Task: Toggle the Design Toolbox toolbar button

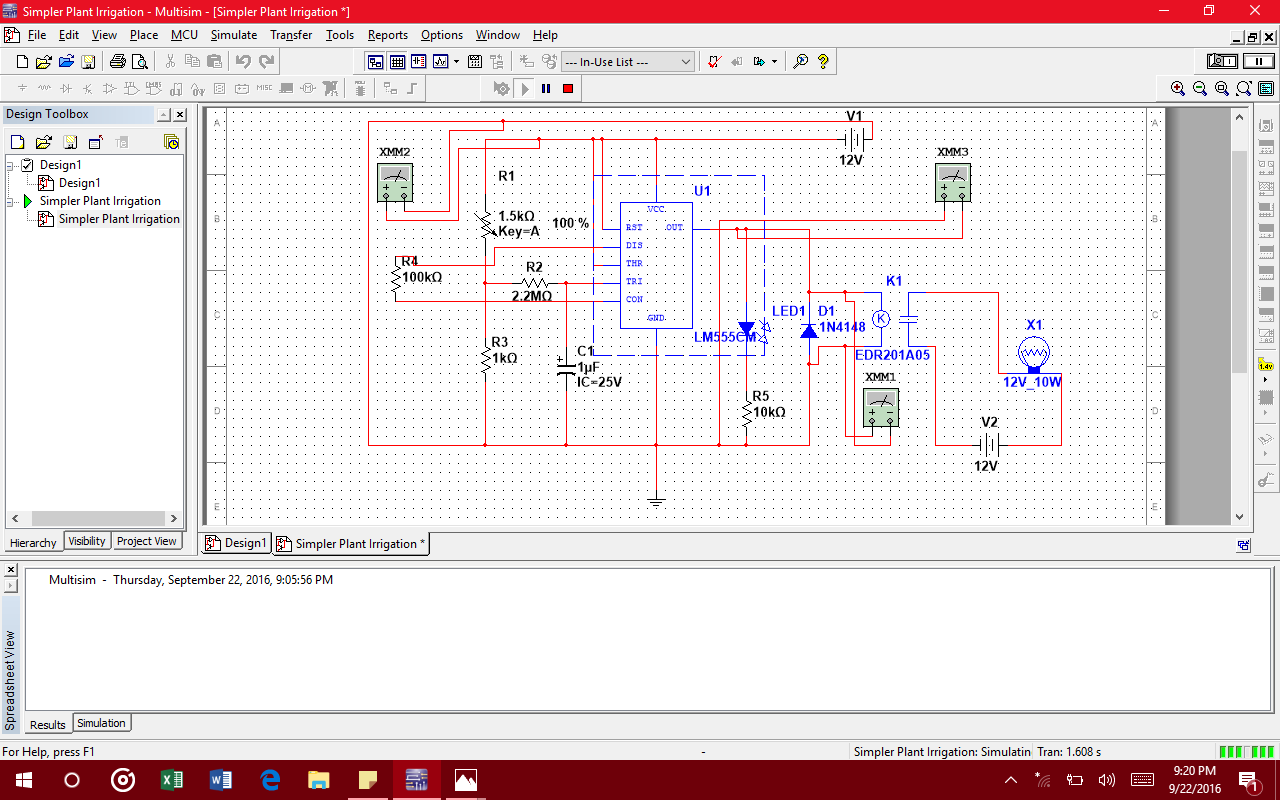Action: (x=375, y=62)
